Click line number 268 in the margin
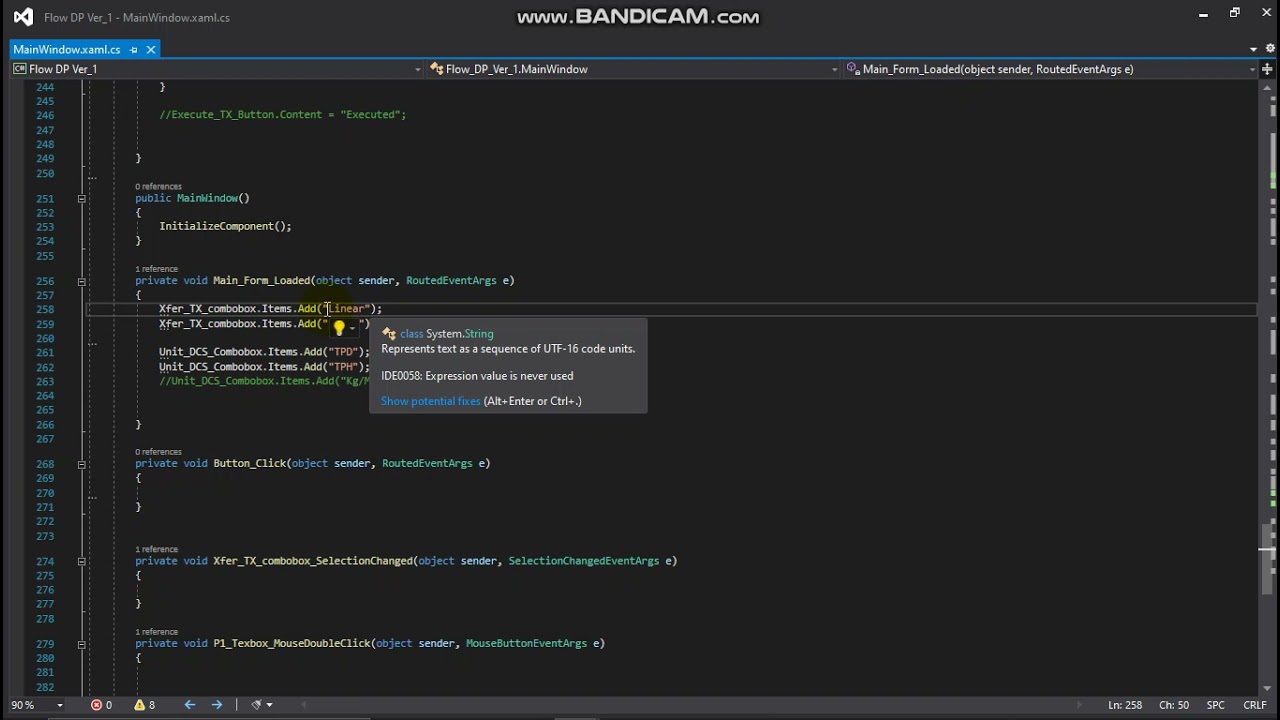 tap(45, 464)
